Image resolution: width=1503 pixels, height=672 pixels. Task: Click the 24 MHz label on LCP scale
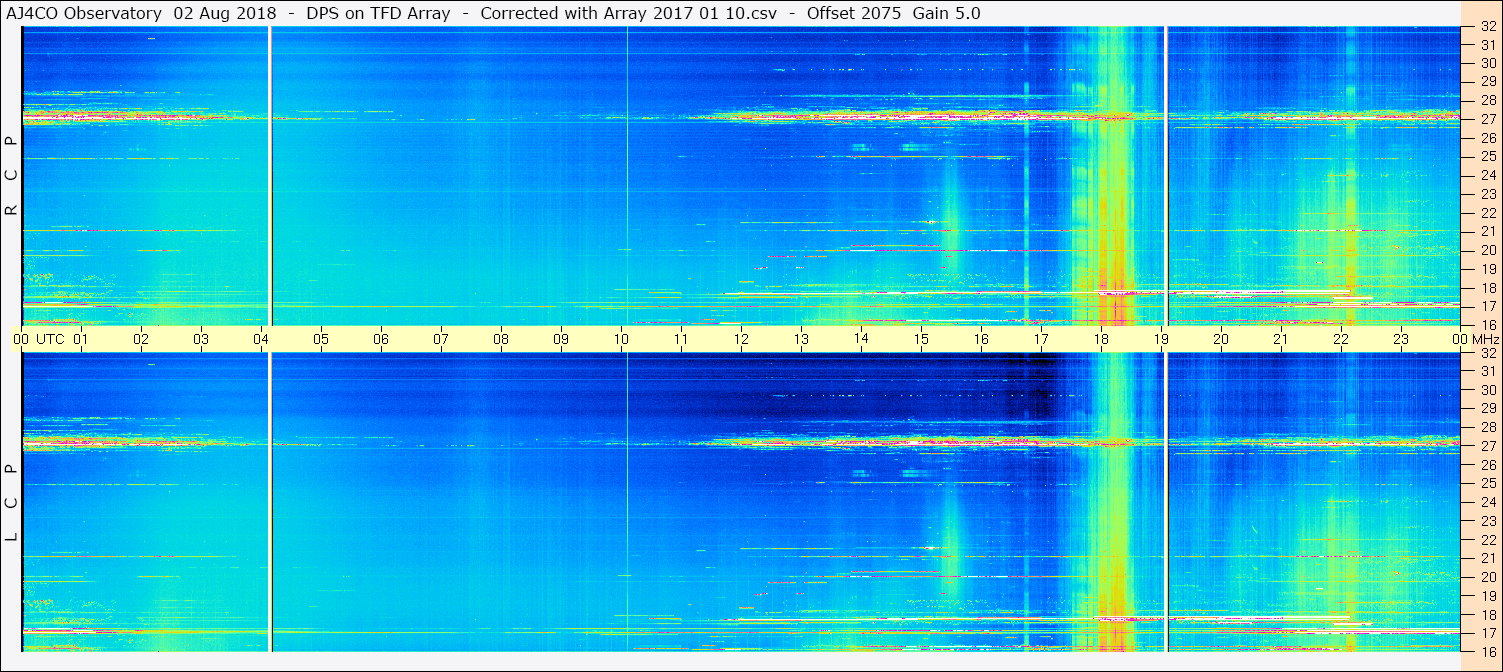(x=1488, y=502)
